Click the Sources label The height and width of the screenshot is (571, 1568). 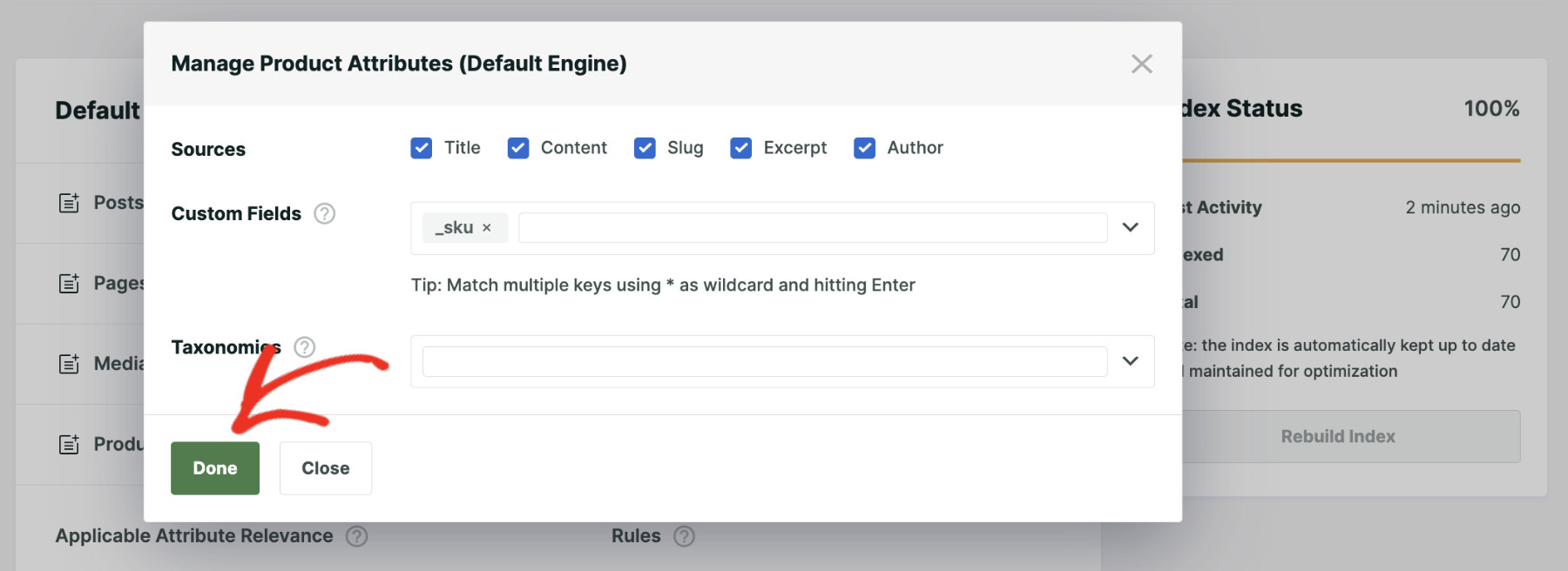point(208,149)
